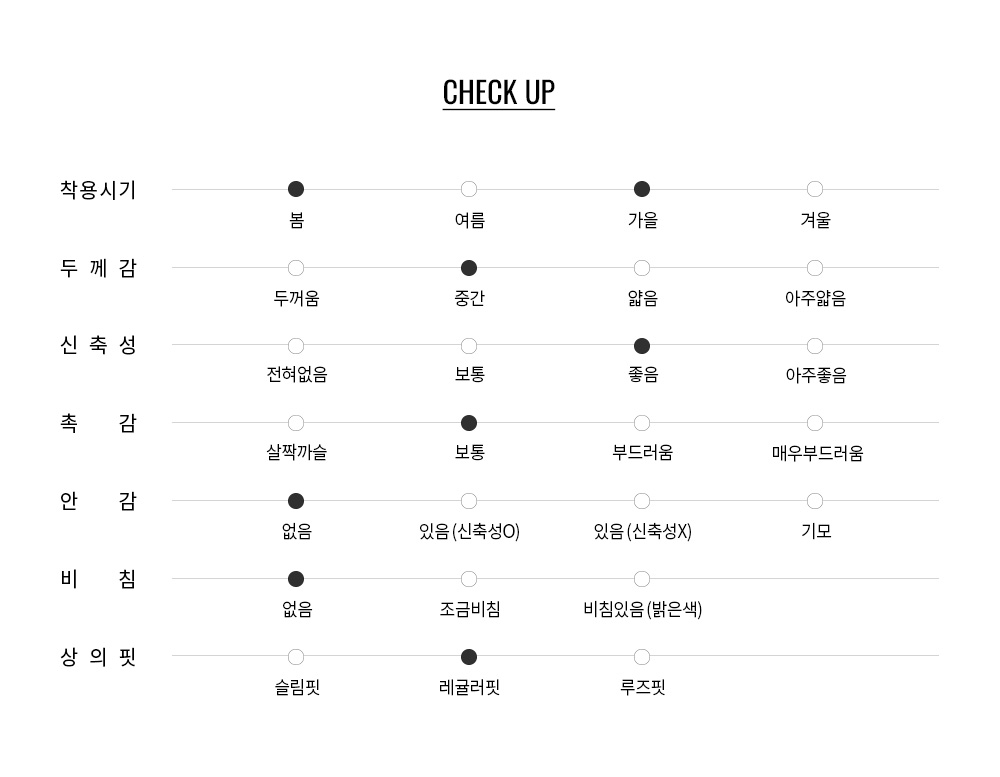This screenshot has height=777, width=1000.
Task: Choose 비침있음 (밝은색) option circle
Action: coord(642,579)
